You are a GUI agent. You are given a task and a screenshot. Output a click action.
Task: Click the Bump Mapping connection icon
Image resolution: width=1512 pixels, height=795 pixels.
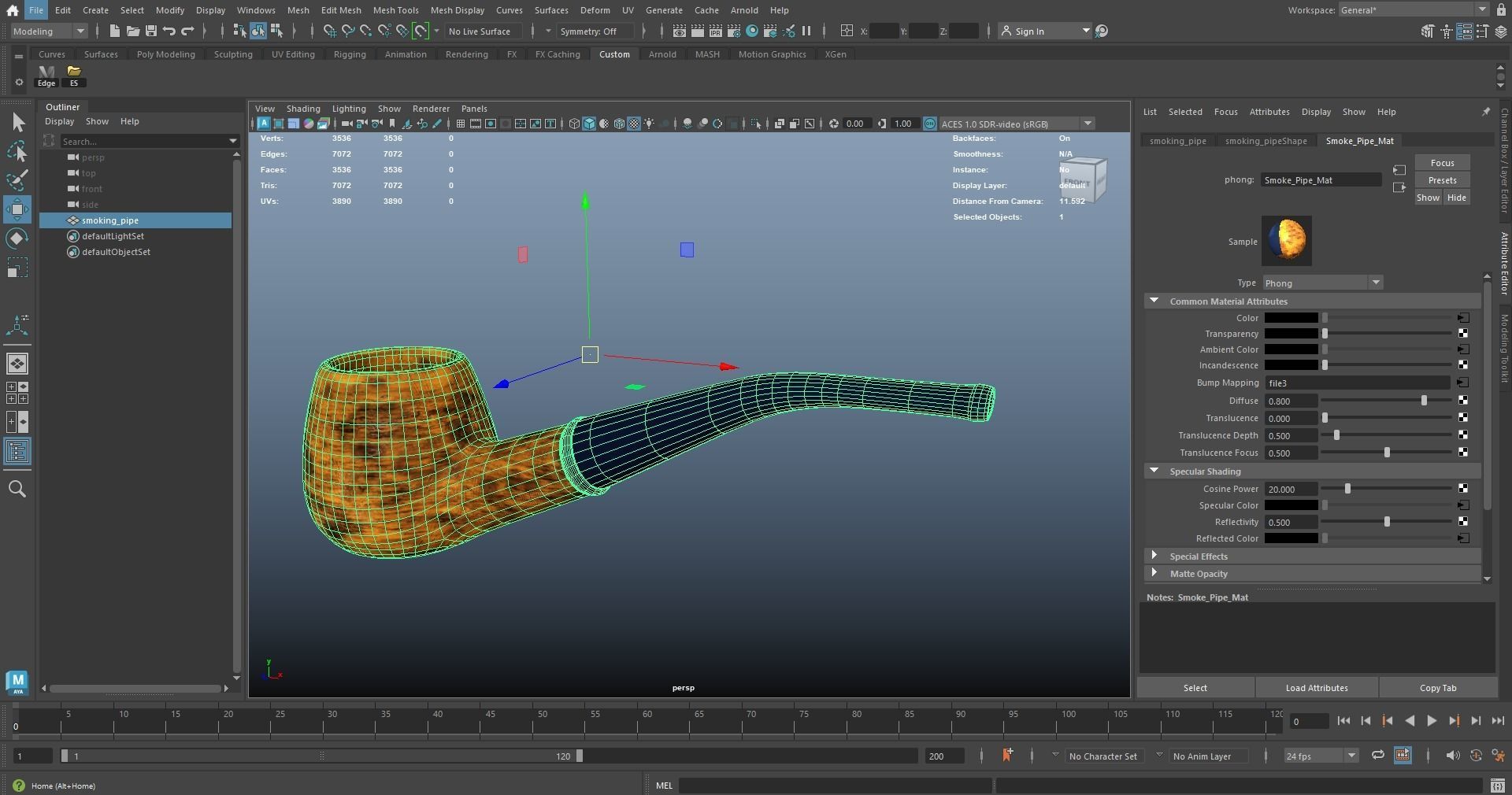pyautogui.click(x=1462, y=383)
